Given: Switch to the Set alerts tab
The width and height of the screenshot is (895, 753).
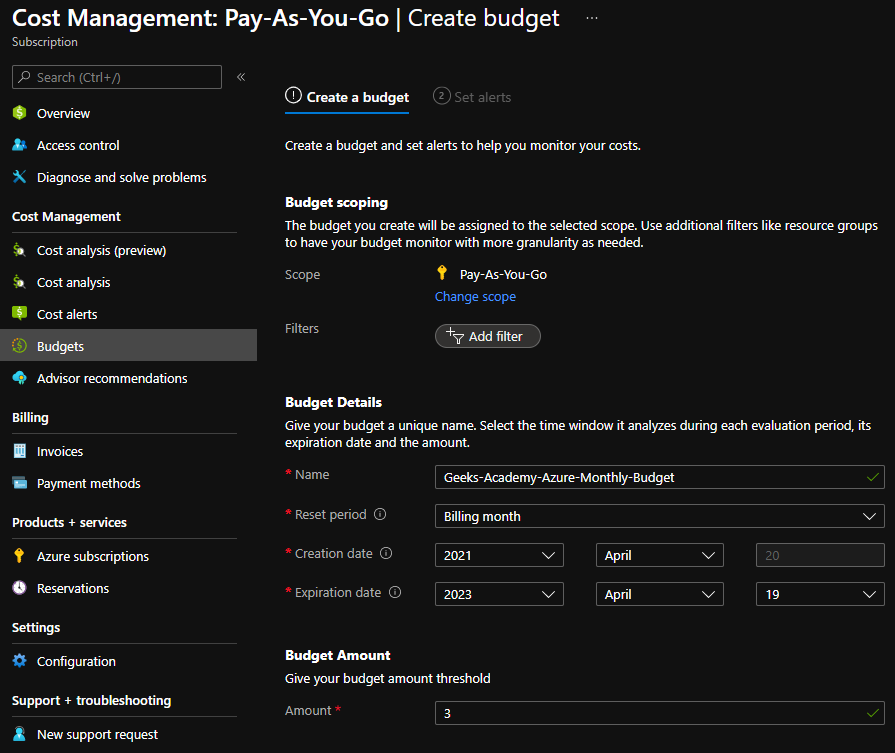Looking at the screenshot, I should click(472, 97).
